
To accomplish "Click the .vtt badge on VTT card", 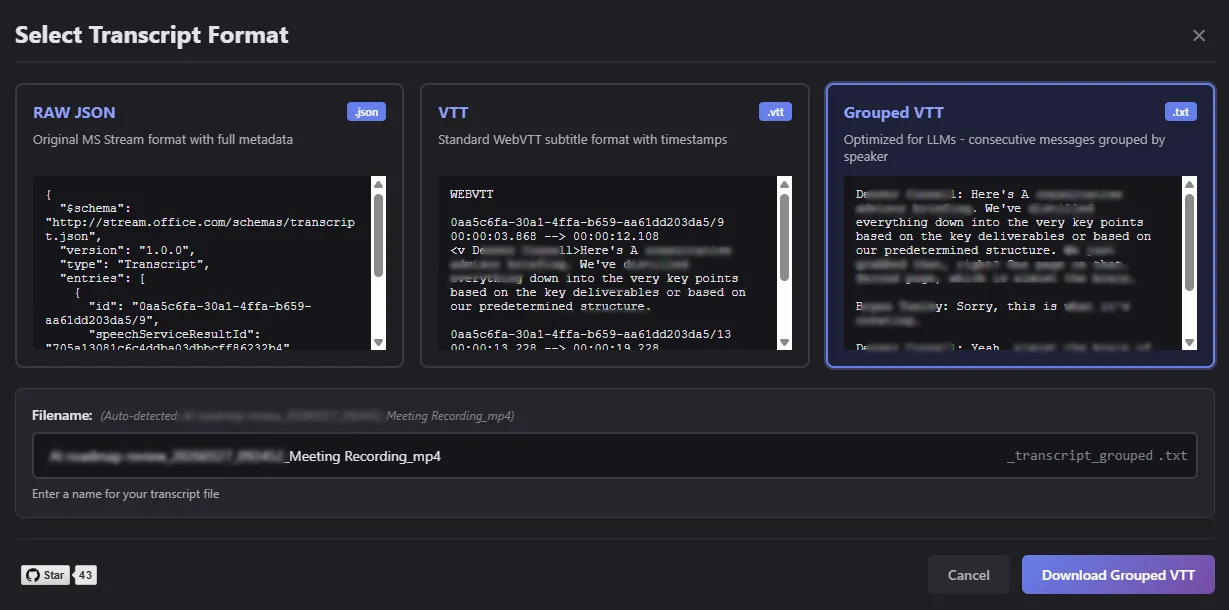I will point(775,112).
